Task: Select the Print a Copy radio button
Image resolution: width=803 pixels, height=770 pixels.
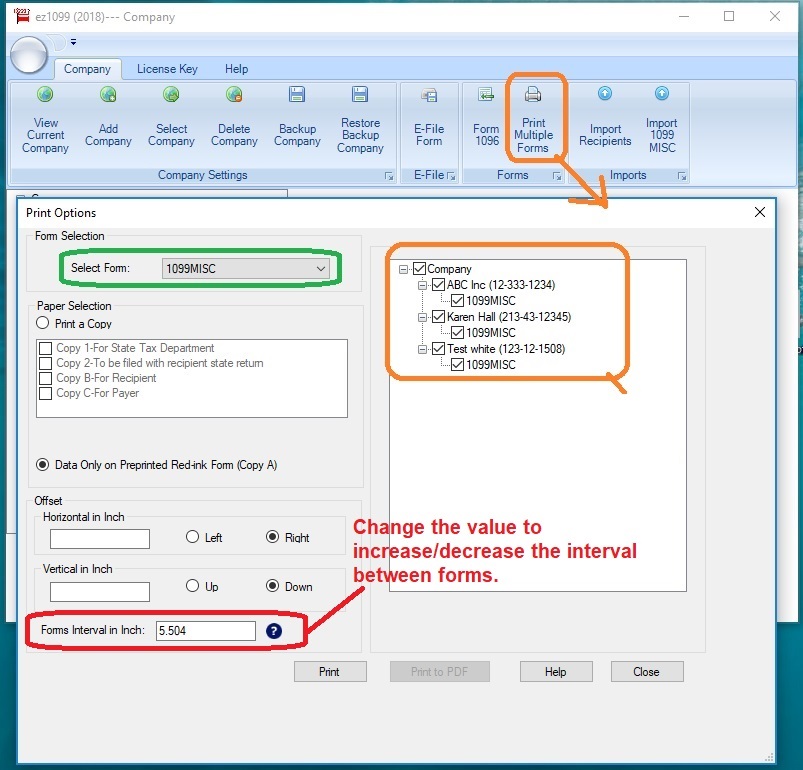Action: click(43, 324)
